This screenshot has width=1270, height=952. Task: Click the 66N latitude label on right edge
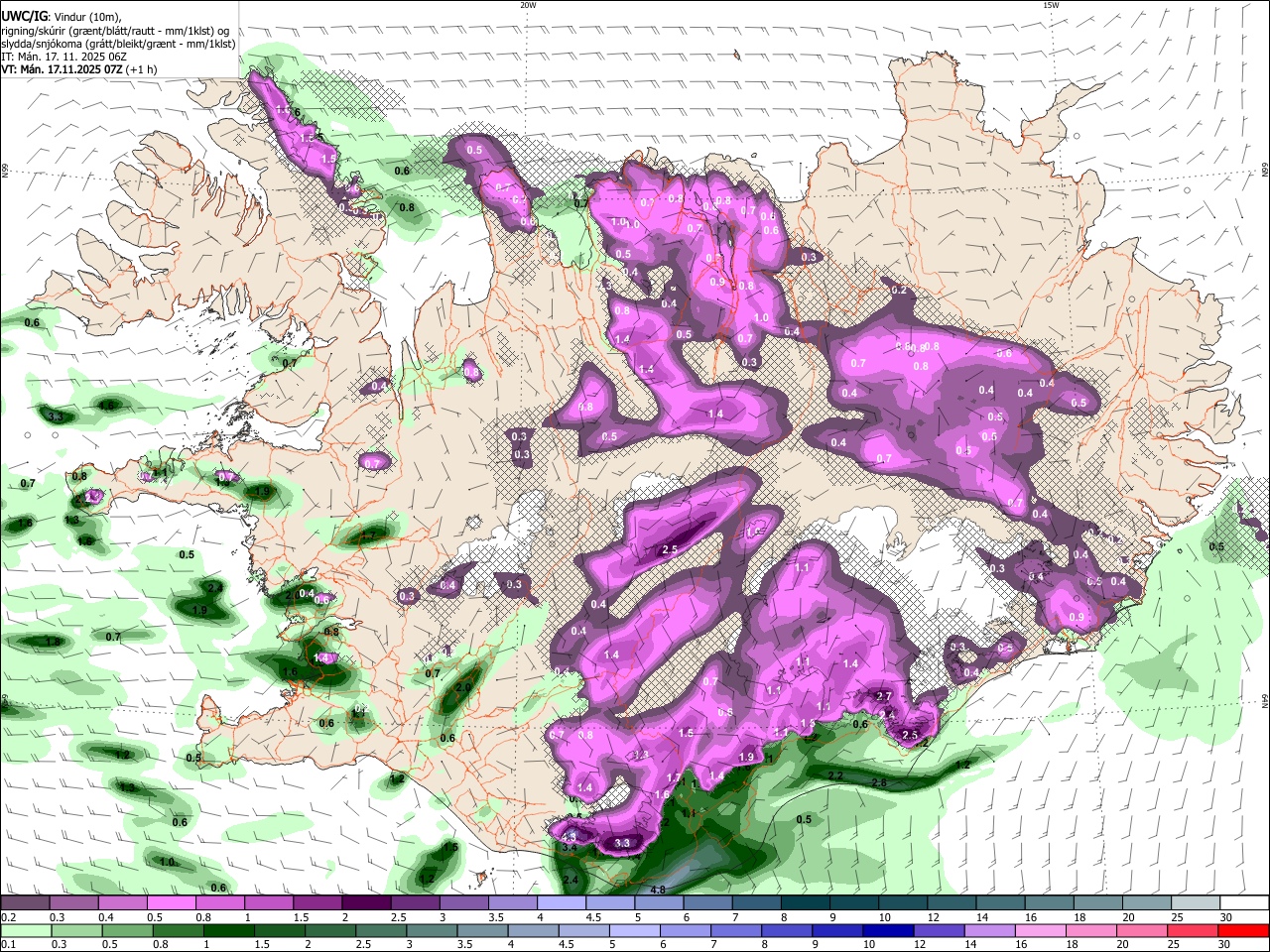point(1265,172)
